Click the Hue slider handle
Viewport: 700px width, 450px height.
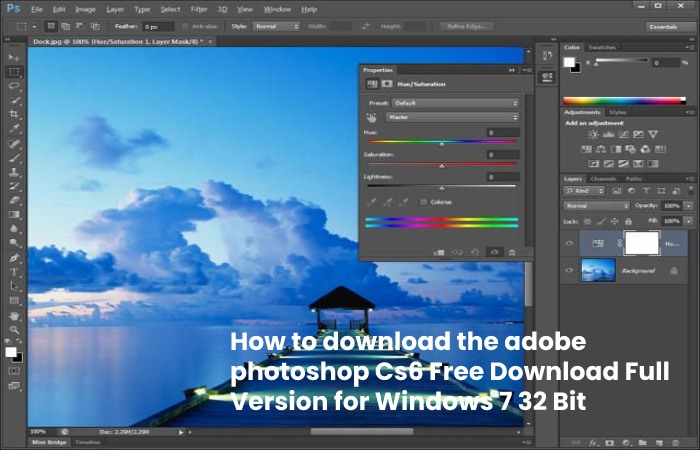pyautogui.click(x=442, y=144)
